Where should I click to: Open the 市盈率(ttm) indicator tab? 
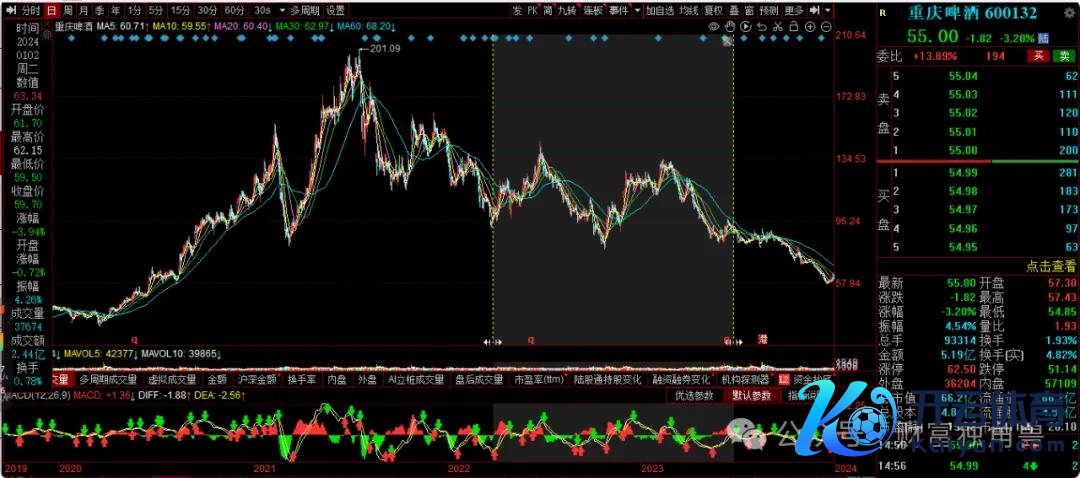click(x=538, y=380)
